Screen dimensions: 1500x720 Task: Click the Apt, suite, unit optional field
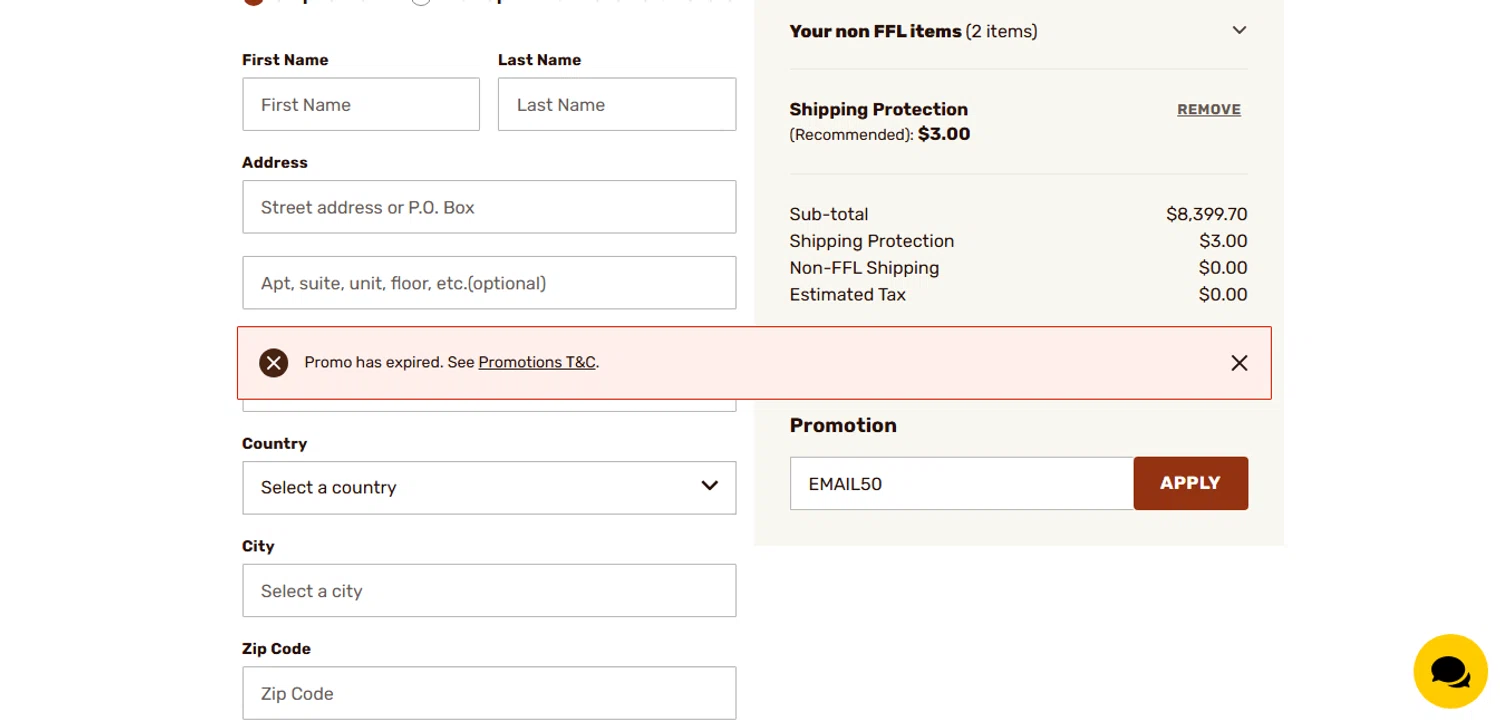[x=488, y=283]
